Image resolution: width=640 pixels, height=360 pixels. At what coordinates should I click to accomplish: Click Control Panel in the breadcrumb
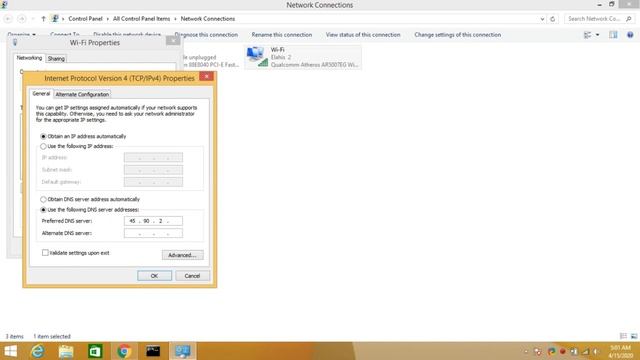(x=85, y=19)
